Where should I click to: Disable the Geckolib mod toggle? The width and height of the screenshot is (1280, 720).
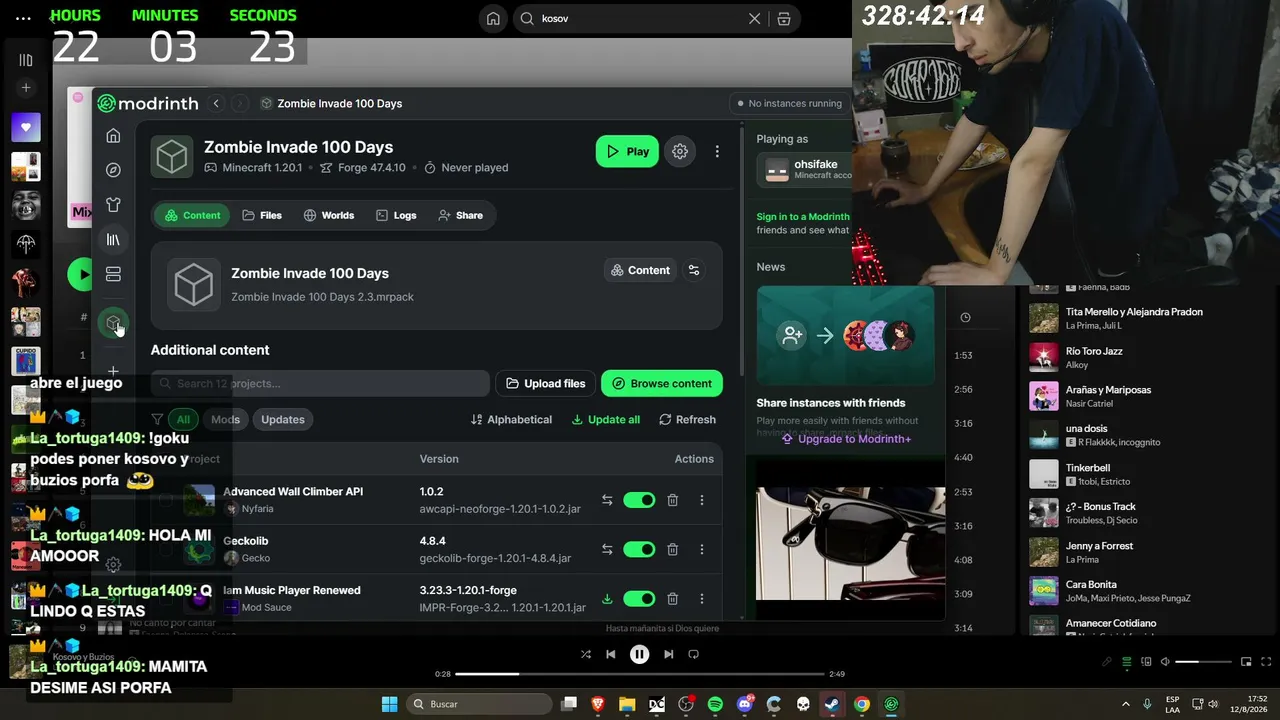pos(639,549)
